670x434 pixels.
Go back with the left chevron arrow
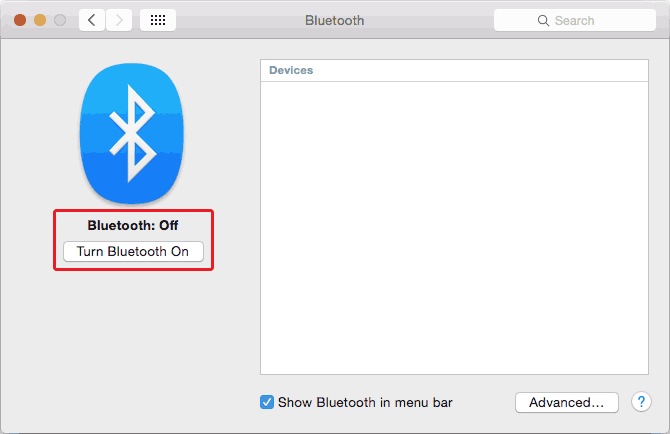(x=92, y=20)
